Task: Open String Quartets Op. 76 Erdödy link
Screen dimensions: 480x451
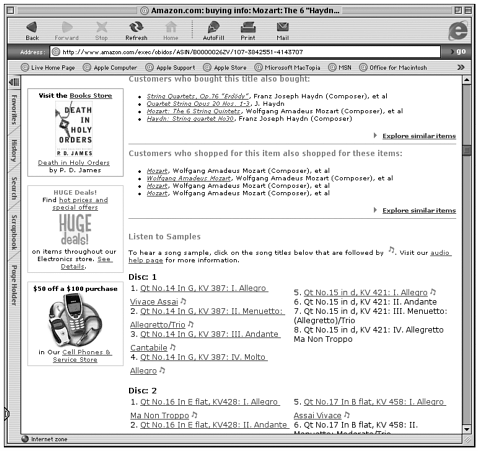Action: (198, 96)
